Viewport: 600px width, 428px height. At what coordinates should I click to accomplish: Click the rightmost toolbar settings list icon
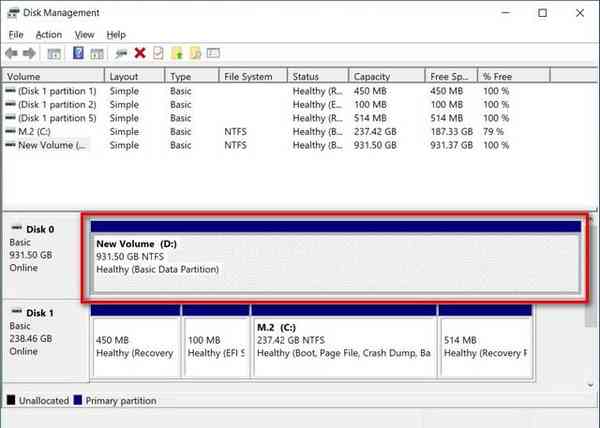coord(213,53)
